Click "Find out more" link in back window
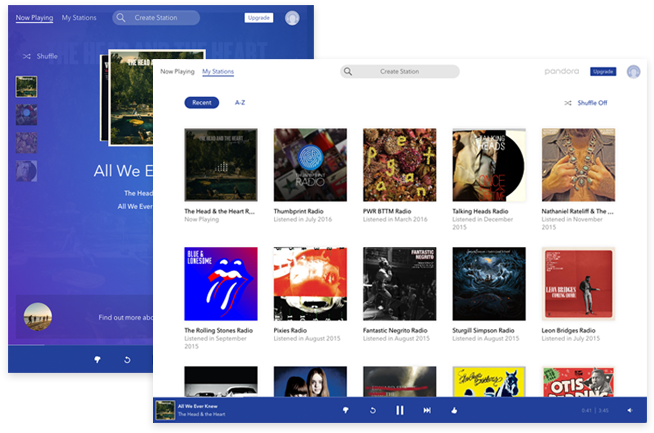This screenshot has height=433, width=654. [x=126, y=317]
